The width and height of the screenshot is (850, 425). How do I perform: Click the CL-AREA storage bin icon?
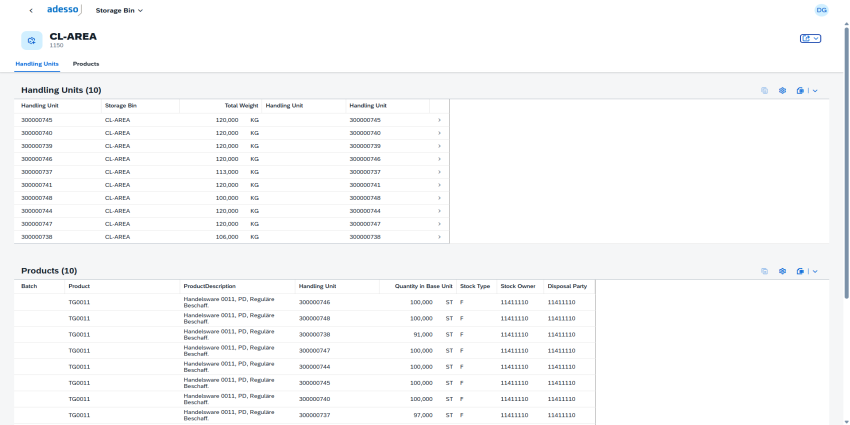[32, 40]
